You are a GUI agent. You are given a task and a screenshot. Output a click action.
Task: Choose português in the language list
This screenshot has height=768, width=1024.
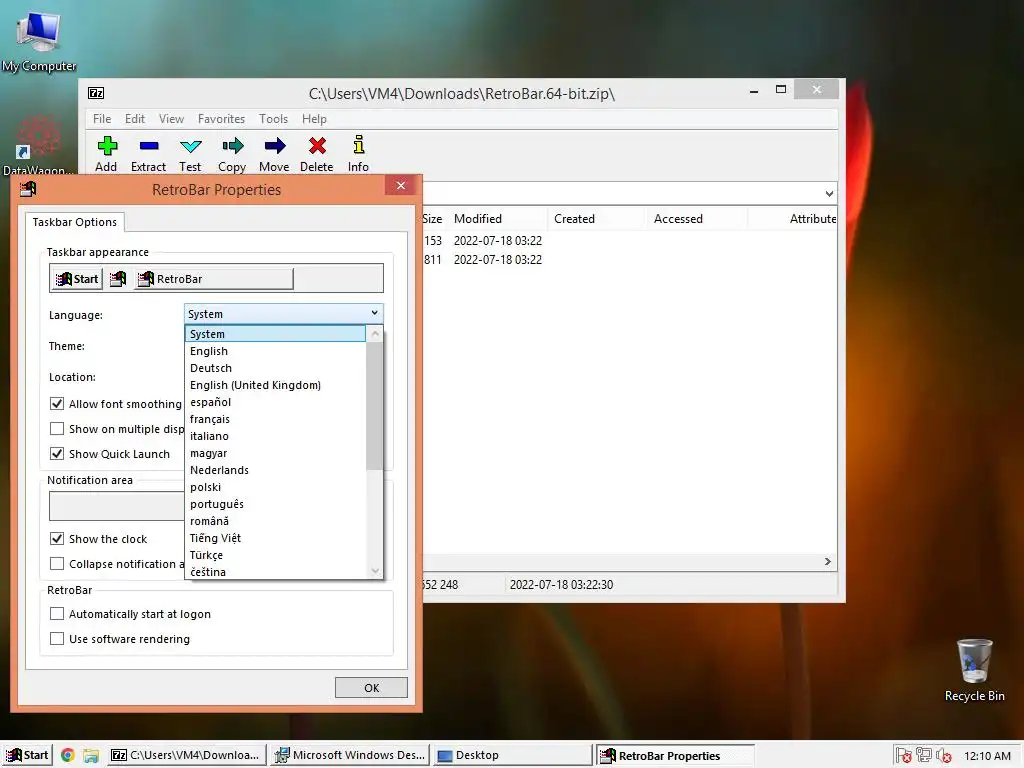[276, 504]
